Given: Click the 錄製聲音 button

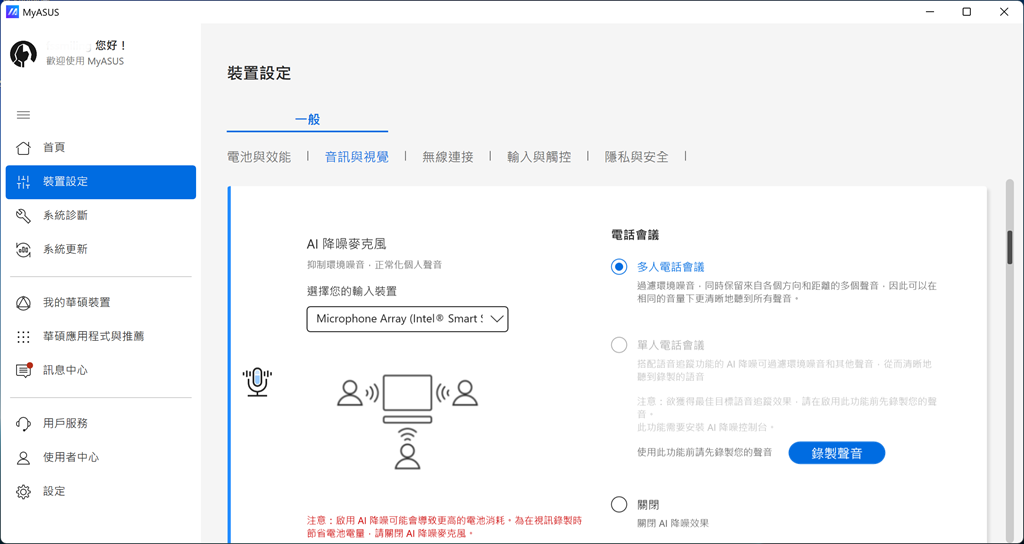Looking at the screenshot, I should pyautogui.click(x=836, y=453).
